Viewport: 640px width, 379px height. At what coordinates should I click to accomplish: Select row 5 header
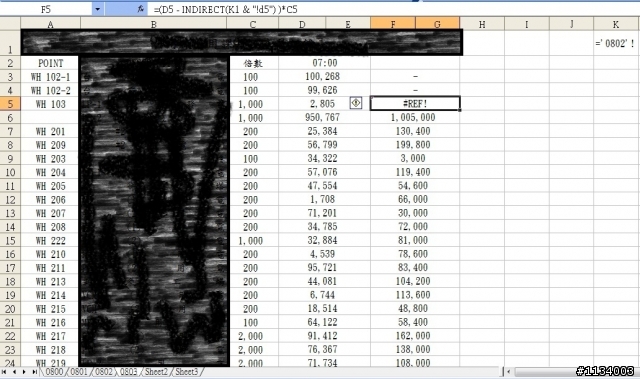coord(10,104)
